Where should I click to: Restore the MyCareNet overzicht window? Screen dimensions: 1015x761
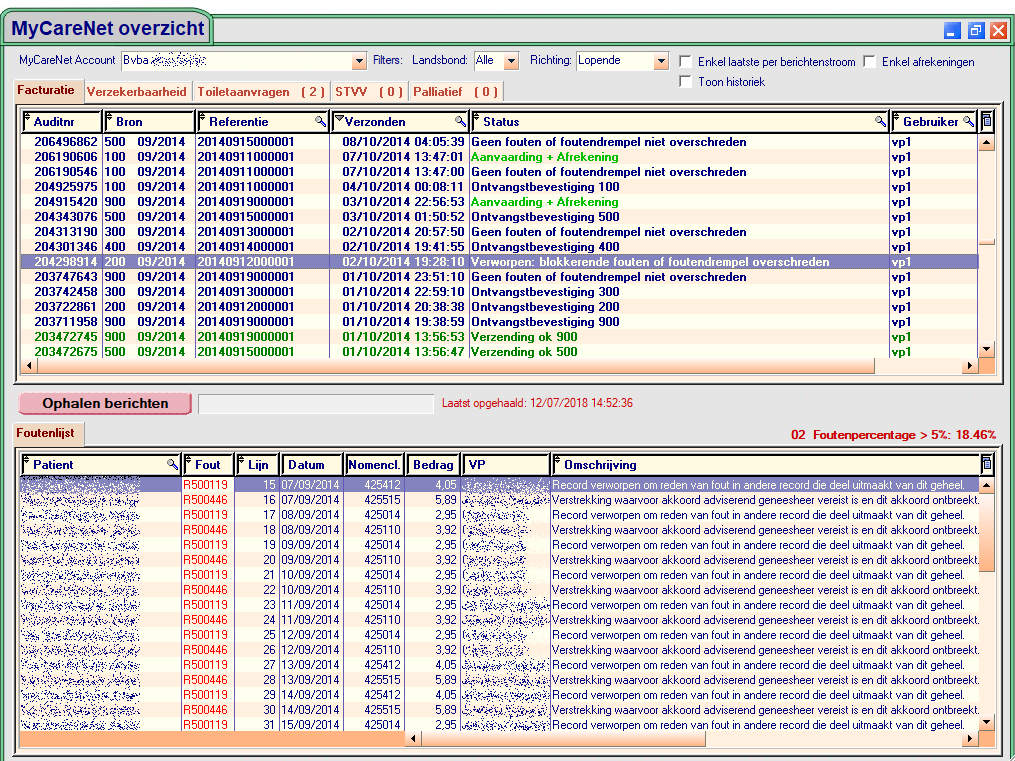pyautogui.click(x=976, y=31)
